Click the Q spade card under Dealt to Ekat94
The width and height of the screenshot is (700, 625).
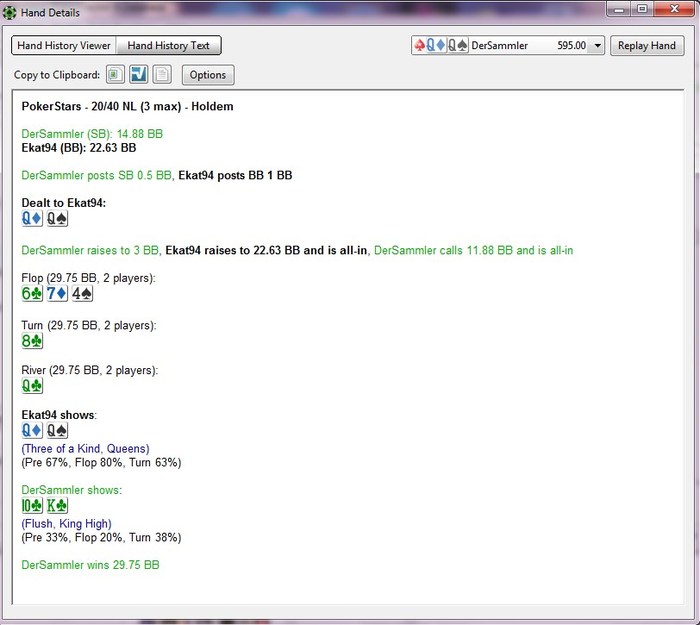point(58,218)
